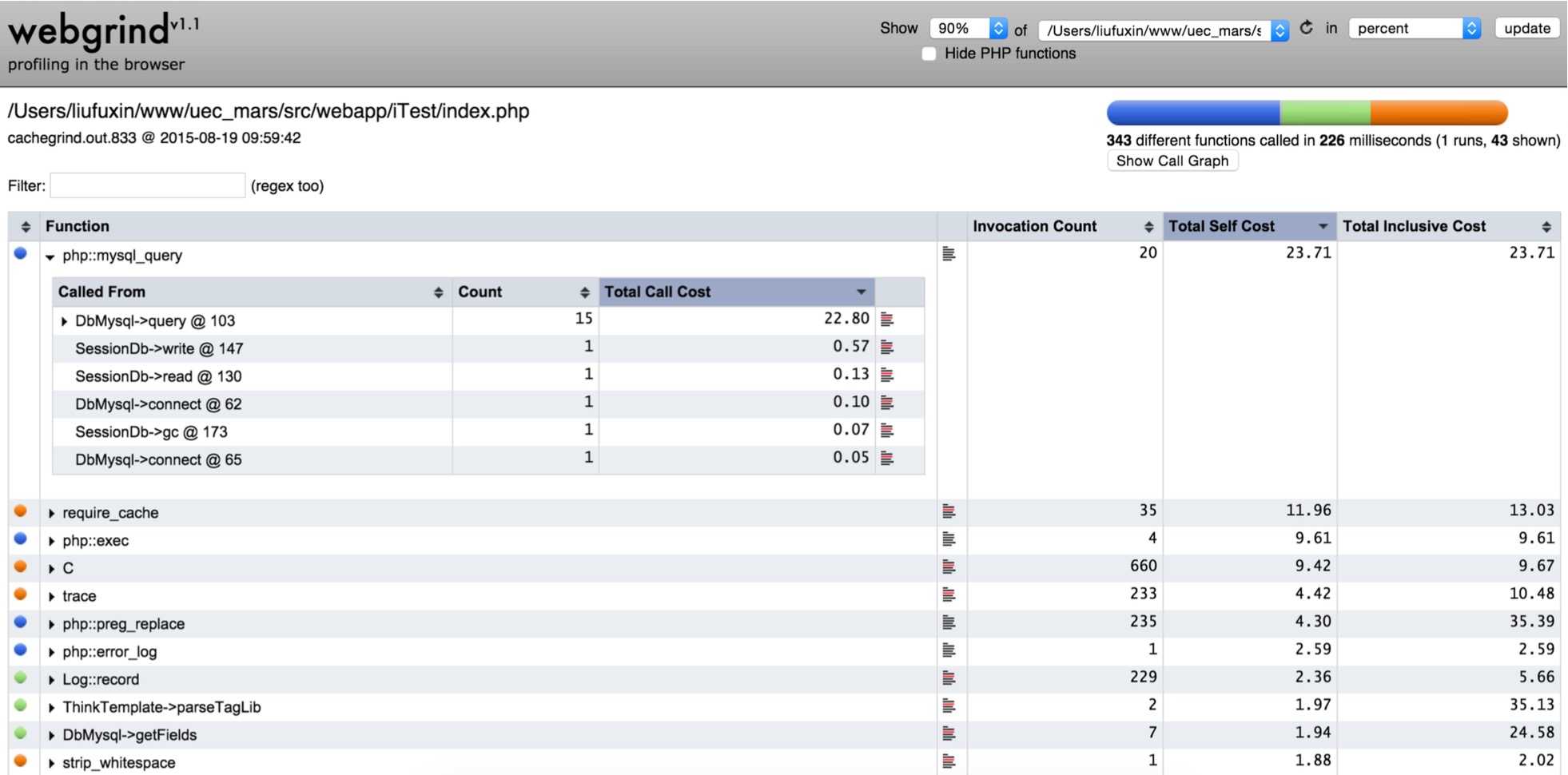Sort by Invocation Count column
The height and width of the screenshot is (775, 1568).
click(1065, 226)
